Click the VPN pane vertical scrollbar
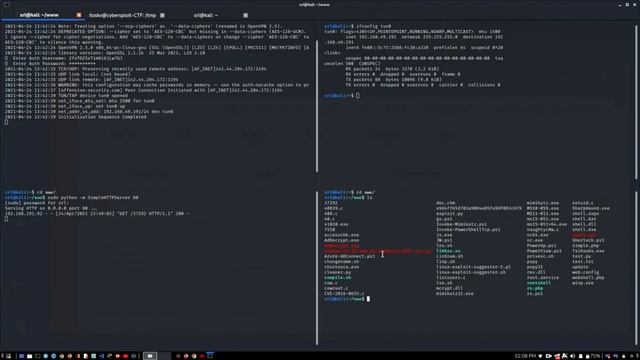The height and width of the screenshot is (360, 640). tap(317, 106)
